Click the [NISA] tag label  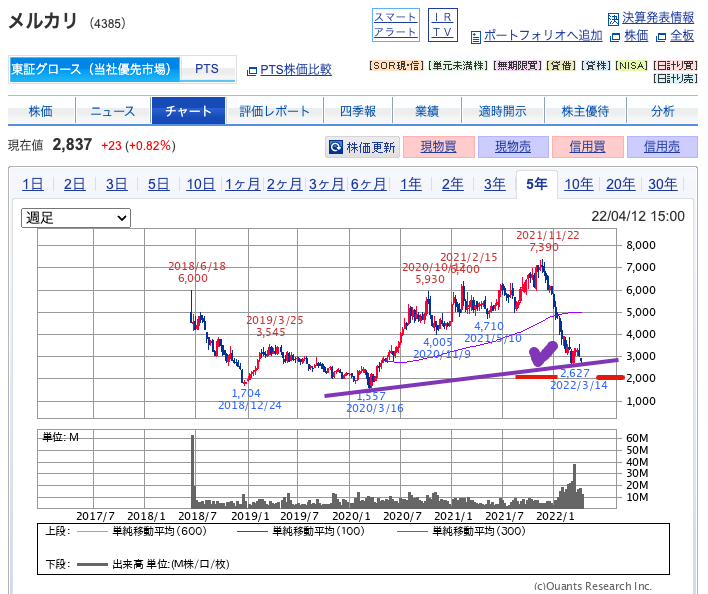pyautogui.click(x=632, y=65)
